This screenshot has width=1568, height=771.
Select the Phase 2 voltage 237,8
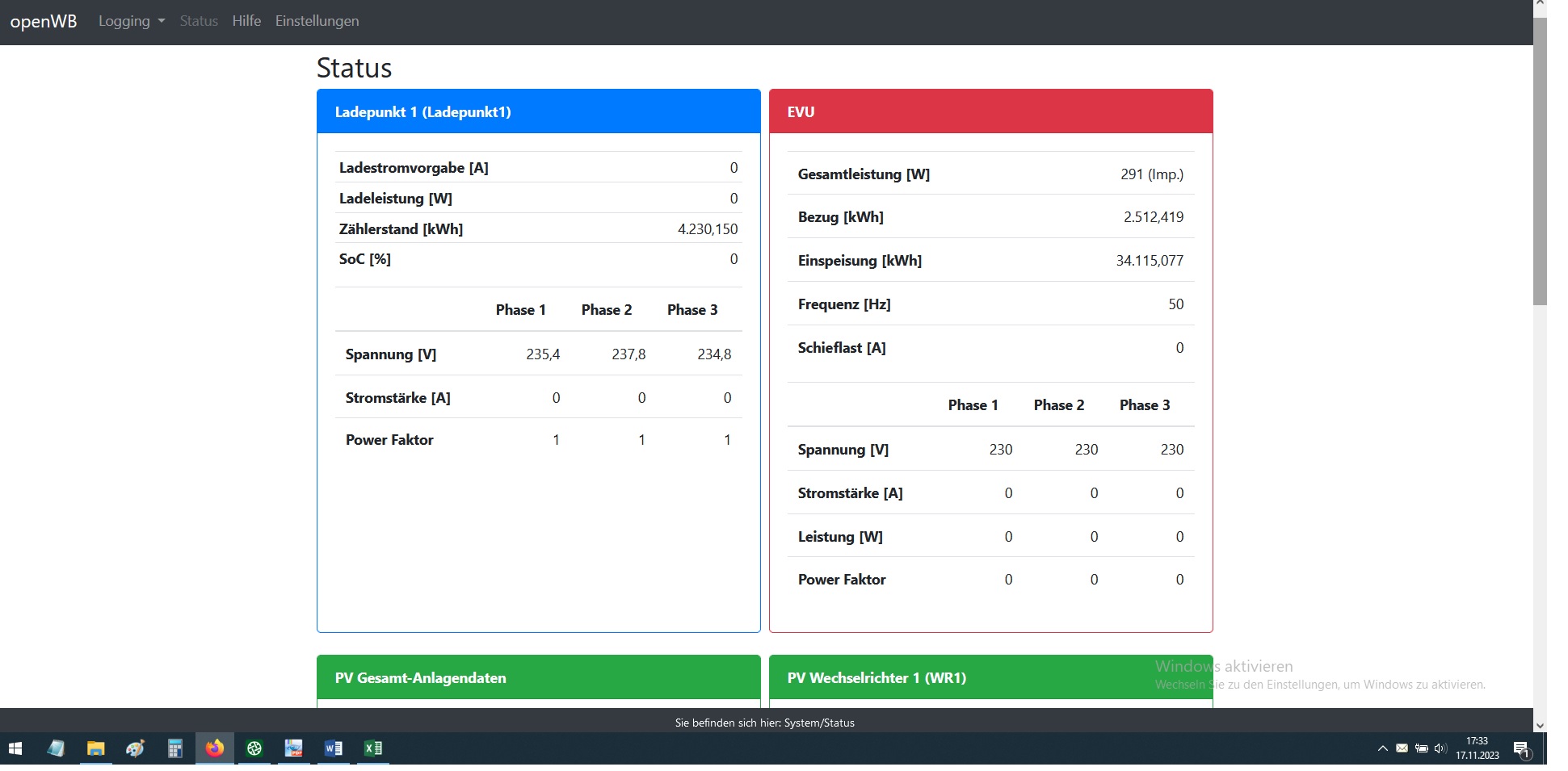628,354
